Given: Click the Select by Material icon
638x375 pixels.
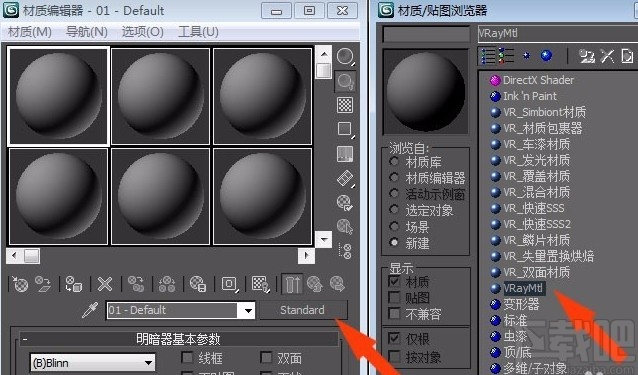Looking at the screenshot, I should tap(345, 227).
